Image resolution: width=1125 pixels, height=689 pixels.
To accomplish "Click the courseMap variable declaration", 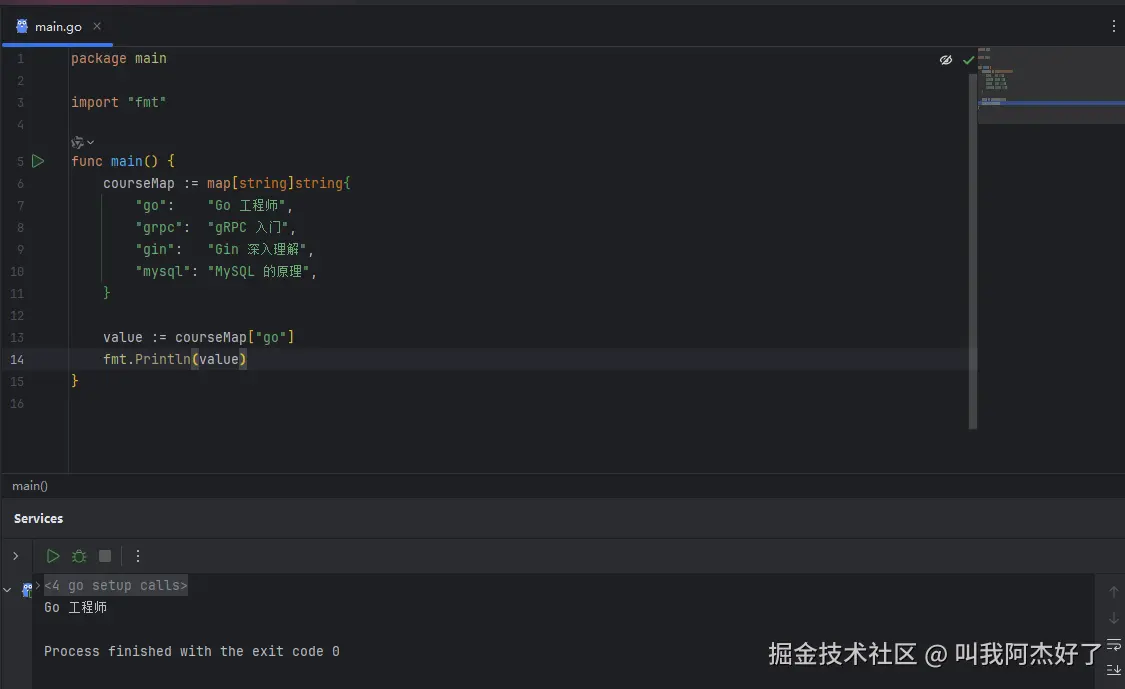I will pyautogui.click(x=138, y=184).
